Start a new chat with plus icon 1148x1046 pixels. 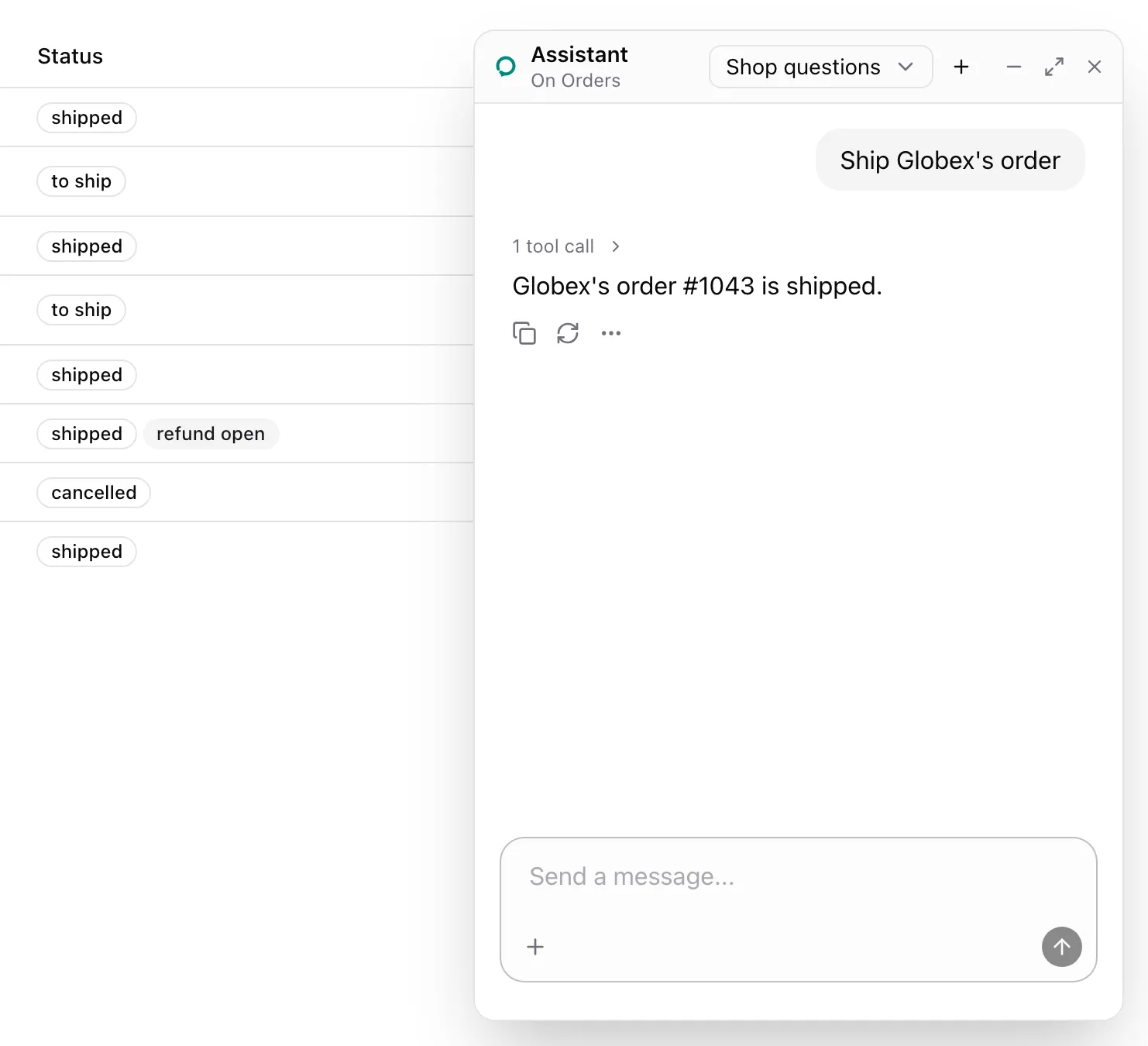[x=961, y=67]
